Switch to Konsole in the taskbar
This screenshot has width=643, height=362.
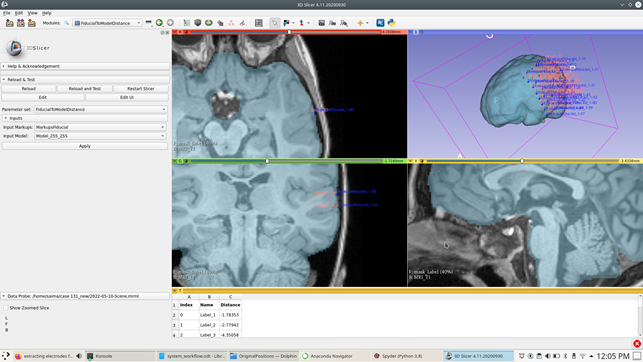click(120, 356)
